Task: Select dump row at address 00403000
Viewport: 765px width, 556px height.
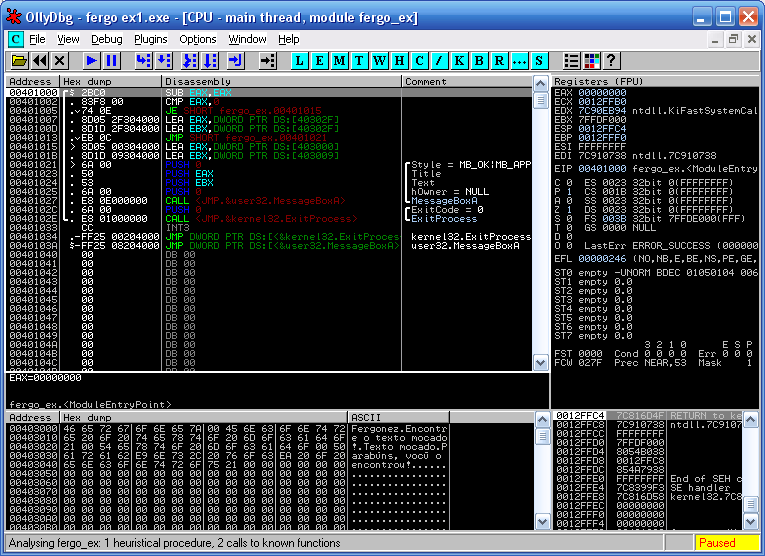Action: coord(227,429)
